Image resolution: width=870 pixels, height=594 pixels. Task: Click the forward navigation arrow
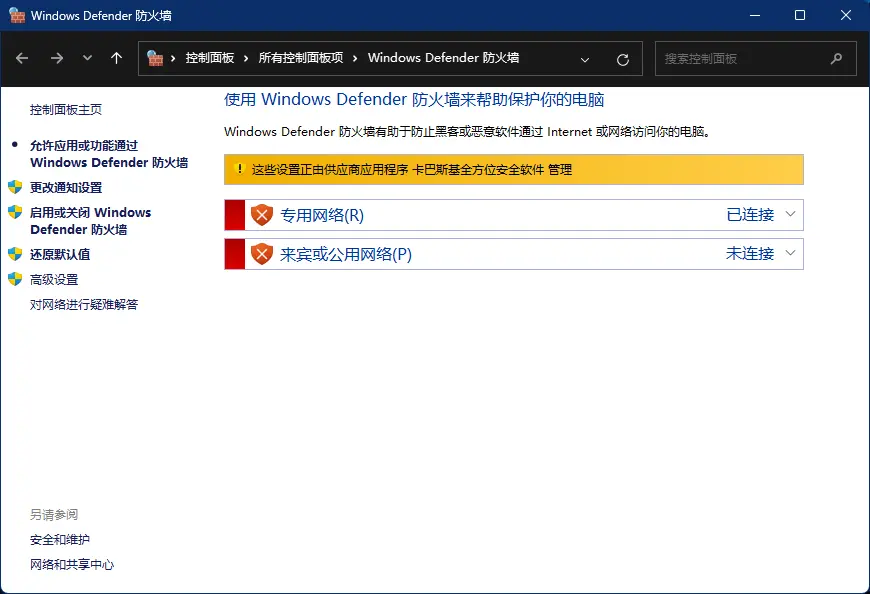57,58
